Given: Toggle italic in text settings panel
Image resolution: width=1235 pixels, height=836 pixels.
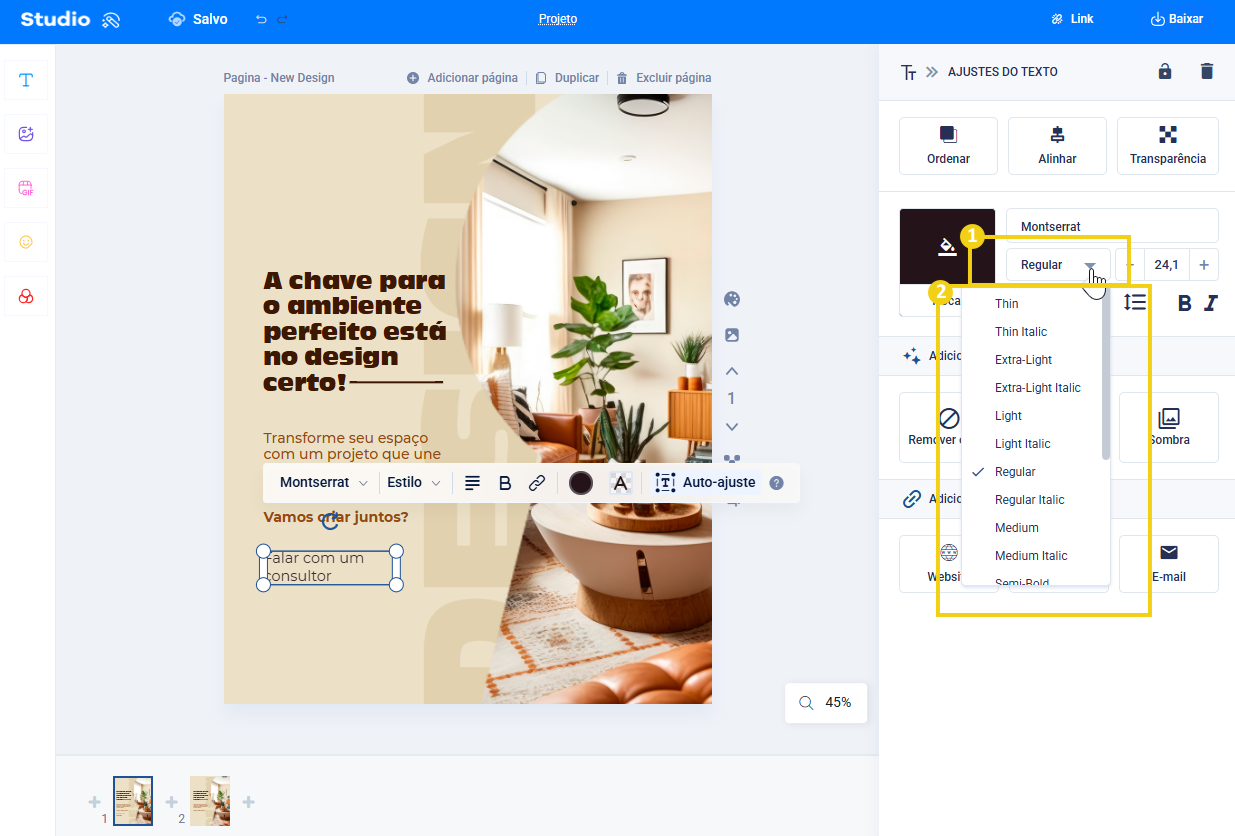Looking at the screenshot, I should [1211, 303].
